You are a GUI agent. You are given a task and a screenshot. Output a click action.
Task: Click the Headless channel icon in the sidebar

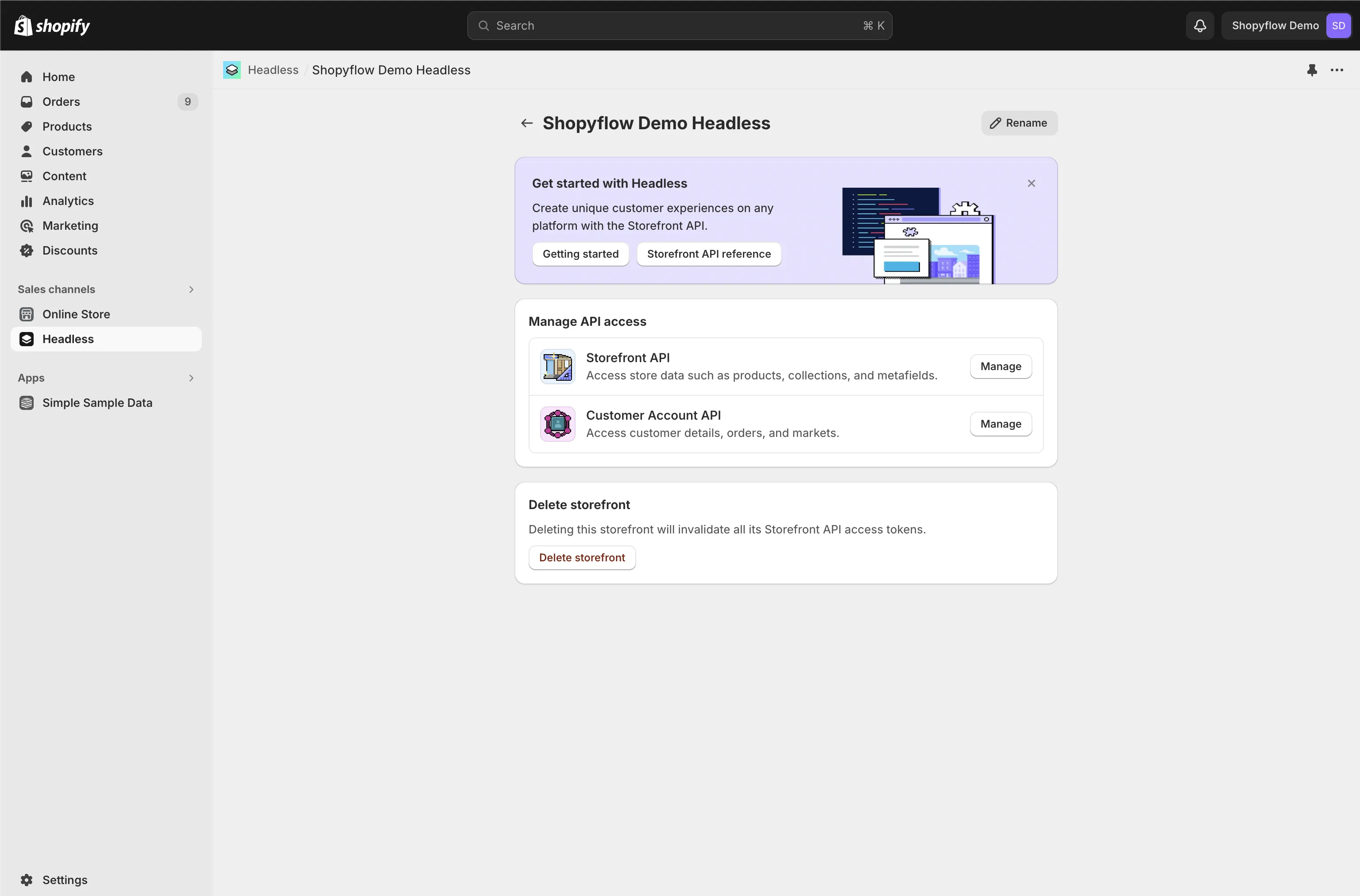[x=26, y=339]
